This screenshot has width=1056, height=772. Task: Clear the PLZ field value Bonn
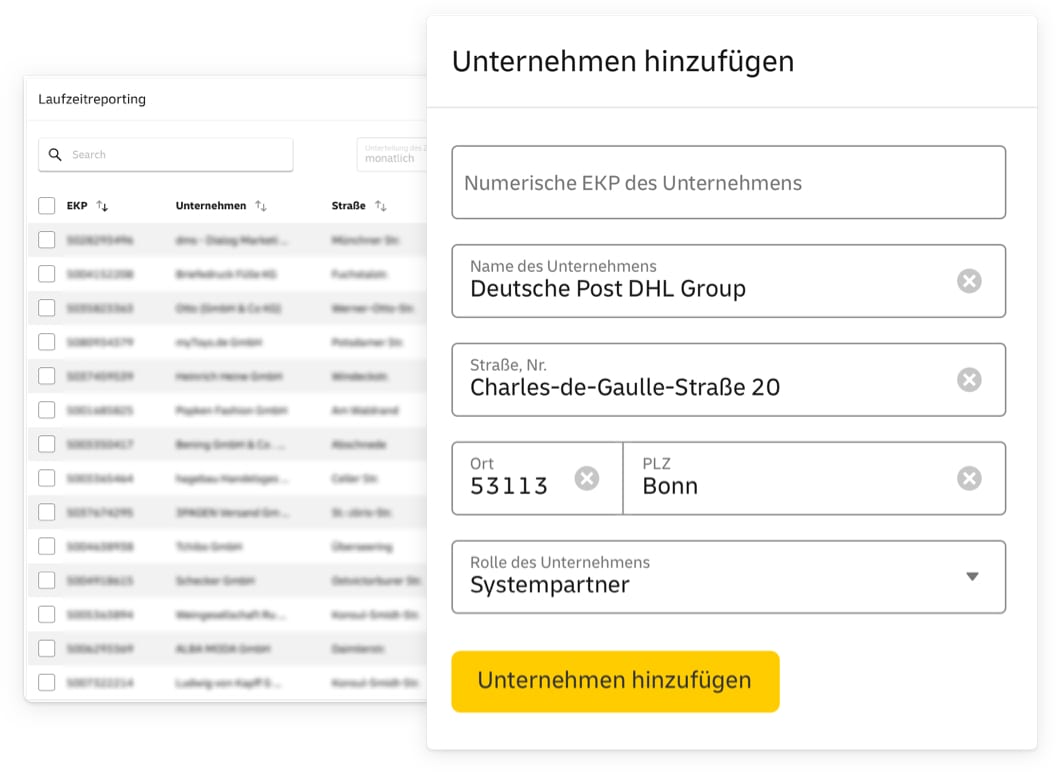[x=968, y=479]
